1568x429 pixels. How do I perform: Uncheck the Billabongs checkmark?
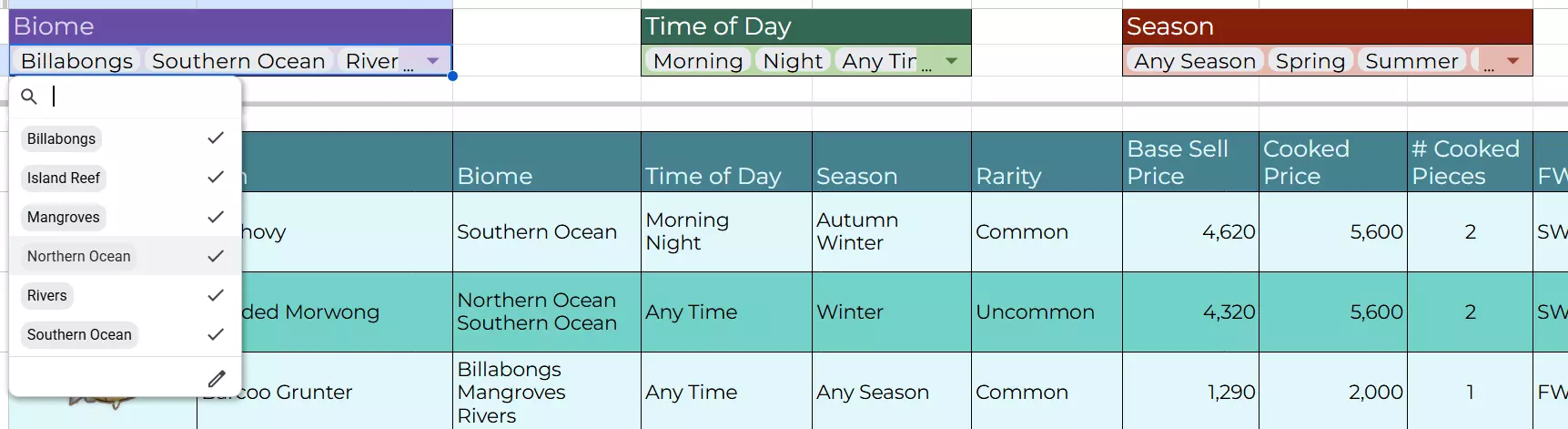(215, 138)
